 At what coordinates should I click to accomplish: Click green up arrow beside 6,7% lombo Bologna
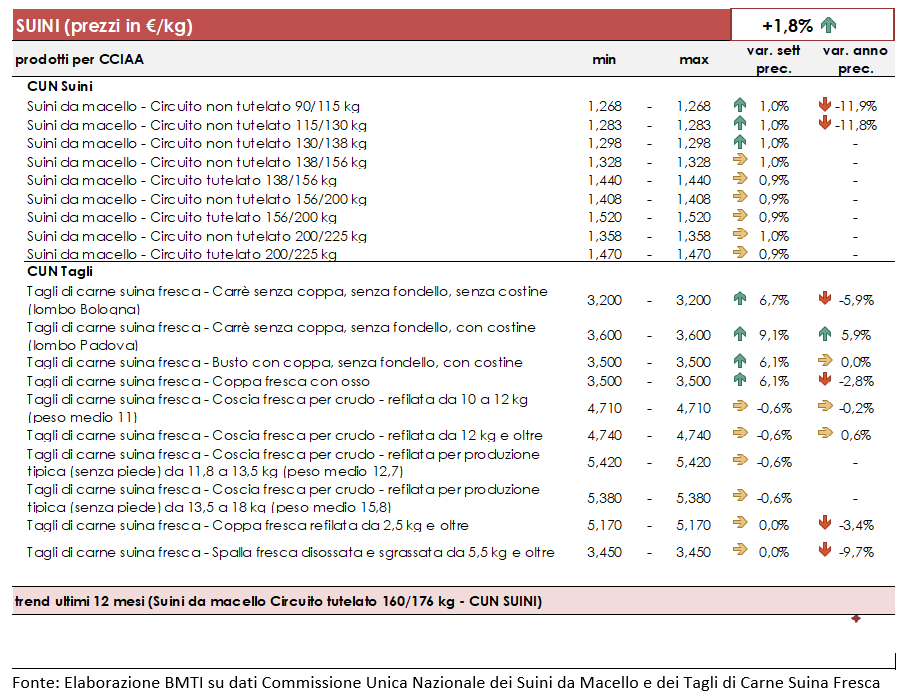point(740,298)
